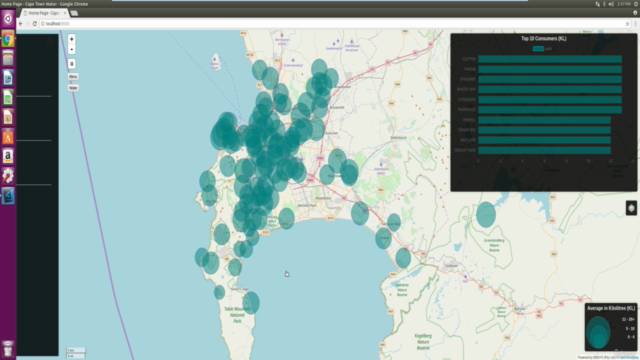Open the network indicator in top bar
The image size is (640, 360).
coord(598,4)
